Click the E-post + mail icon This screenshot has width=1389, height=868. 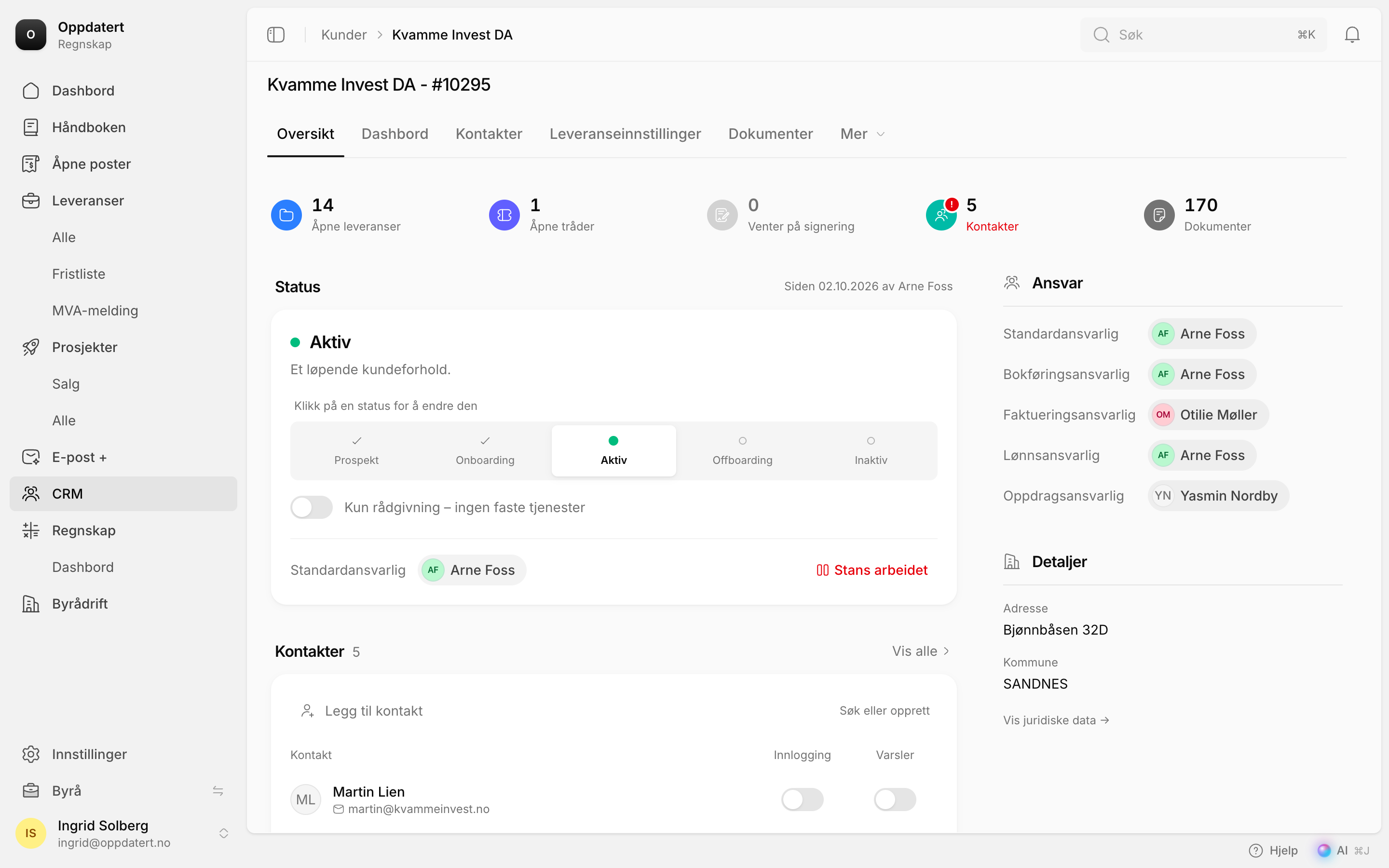[x=31, y=457]
